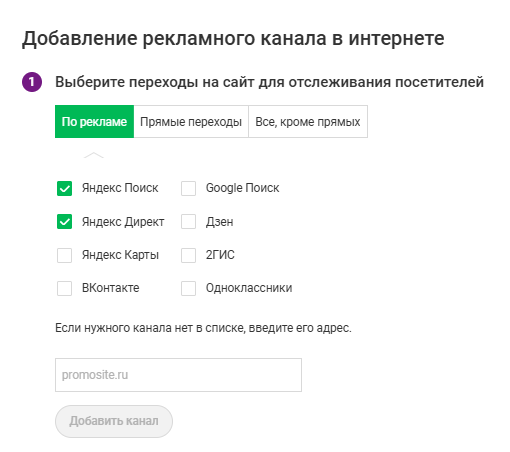This screenshot has width=510, height=452.
Task: Check the Google Поиск checkbox
Action: coord(188,188)
